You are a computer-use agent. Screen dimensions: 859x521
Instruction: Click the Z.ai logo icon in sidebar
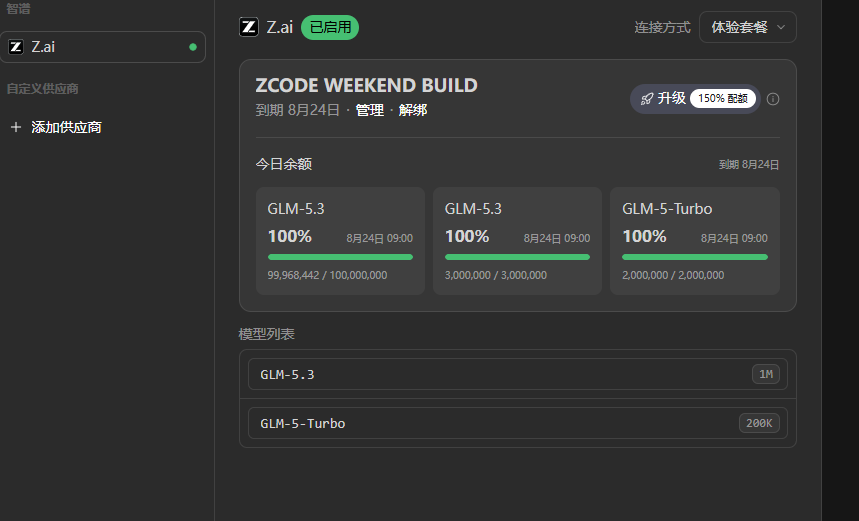[x=16, y=47]
